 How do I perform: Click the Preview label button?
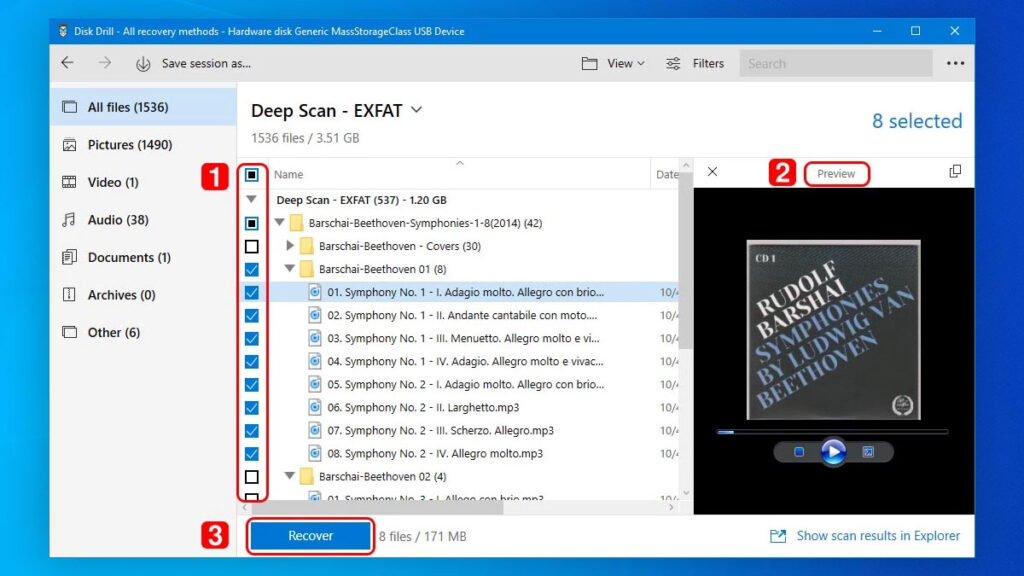coord(836,174)
